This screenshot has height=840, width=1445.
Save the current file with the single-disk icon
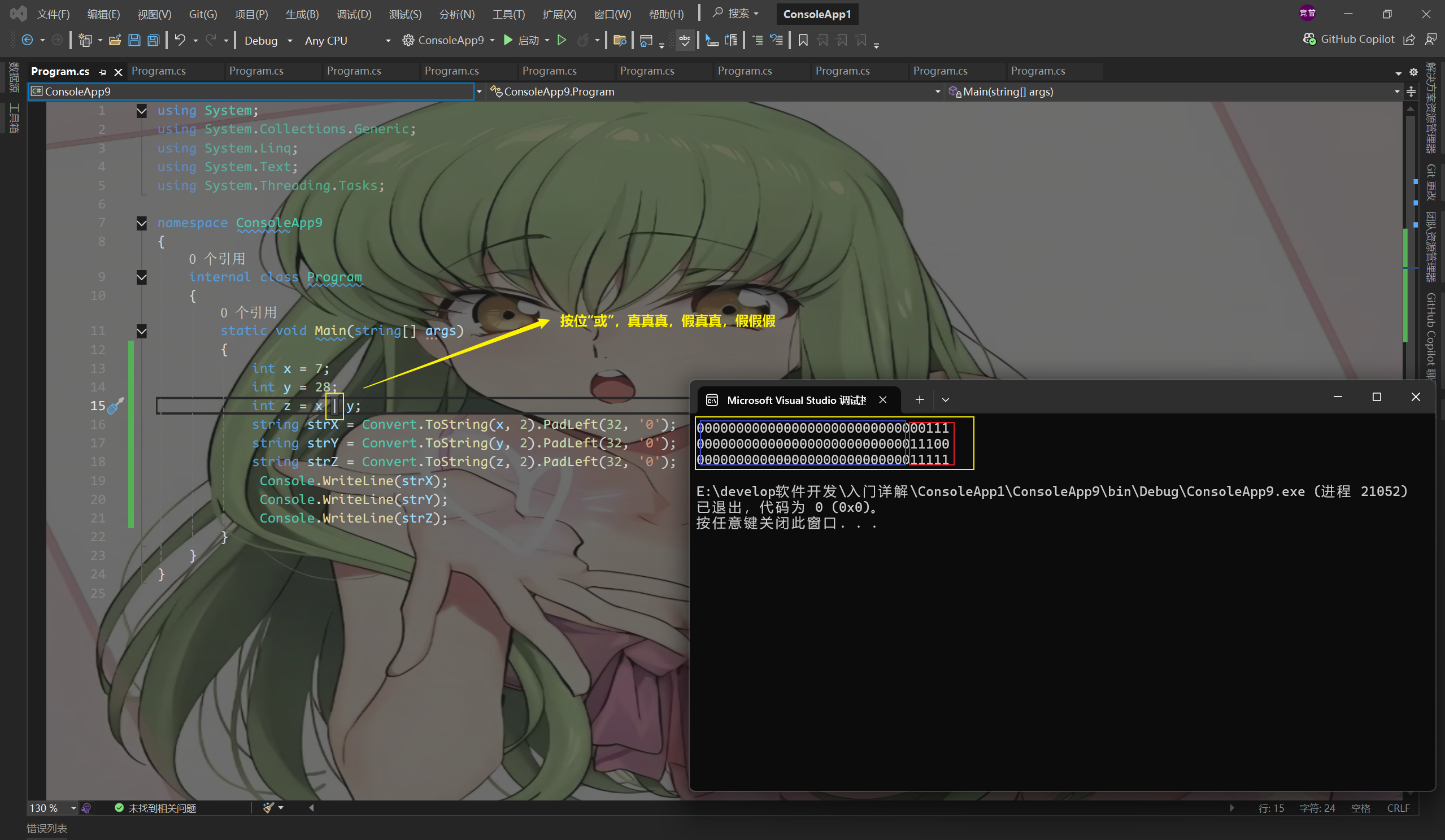coord(134,40)
